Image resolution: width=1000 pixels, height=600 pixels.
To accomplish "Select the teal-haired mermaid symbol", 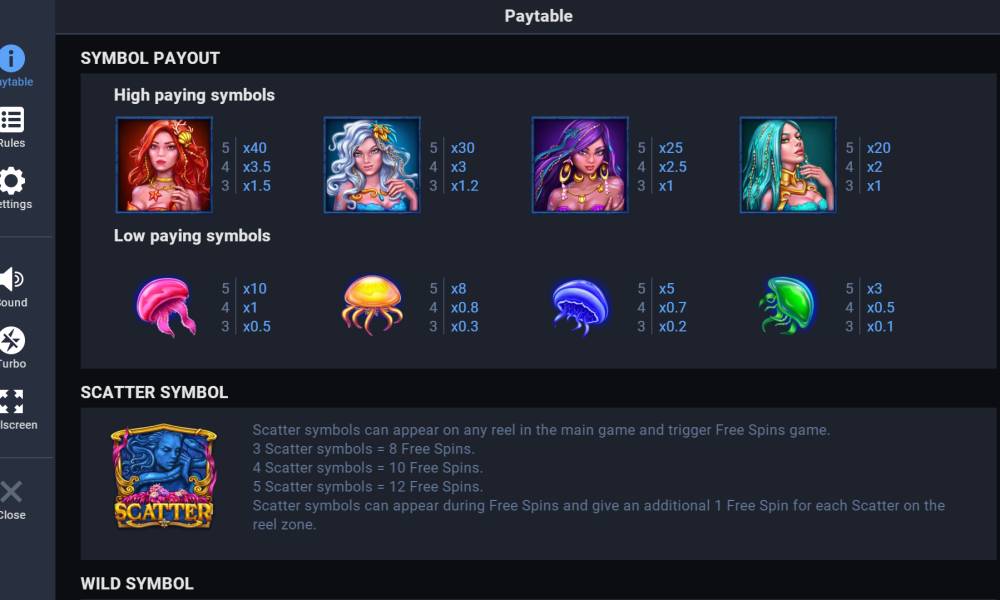I will tap(788, 165).
